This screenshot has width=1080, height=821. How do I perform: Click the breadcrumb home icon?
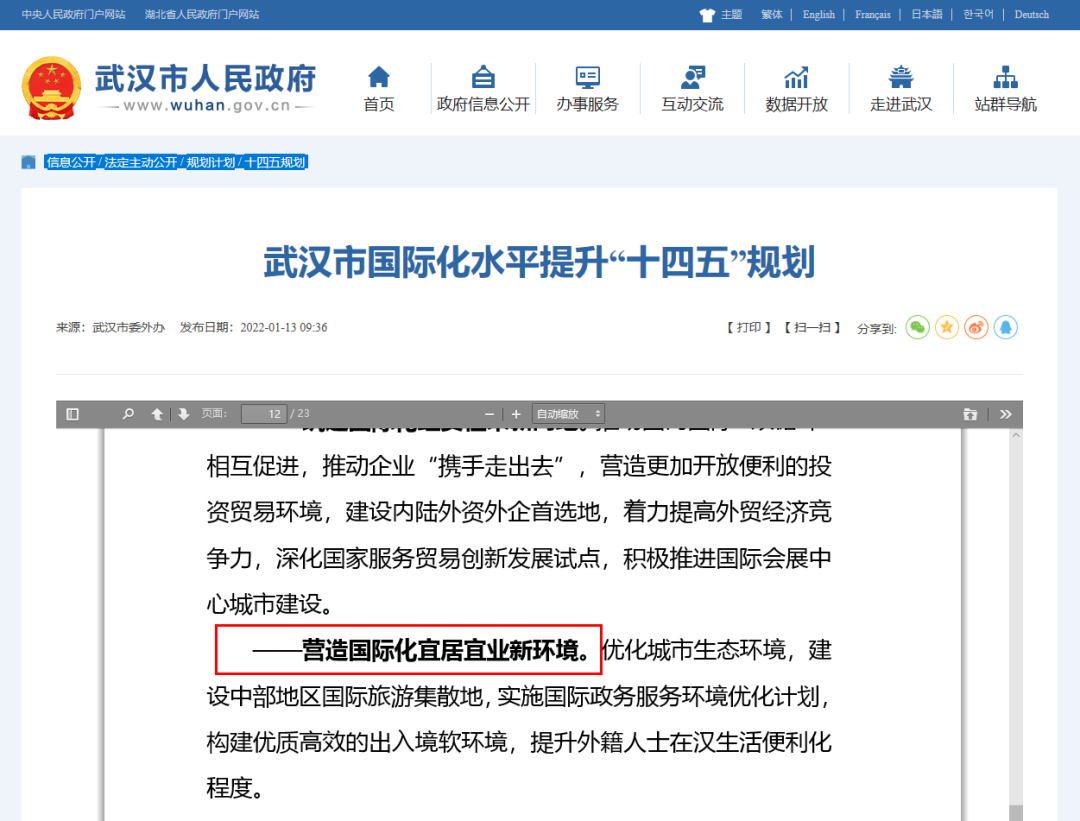[28, 163]
